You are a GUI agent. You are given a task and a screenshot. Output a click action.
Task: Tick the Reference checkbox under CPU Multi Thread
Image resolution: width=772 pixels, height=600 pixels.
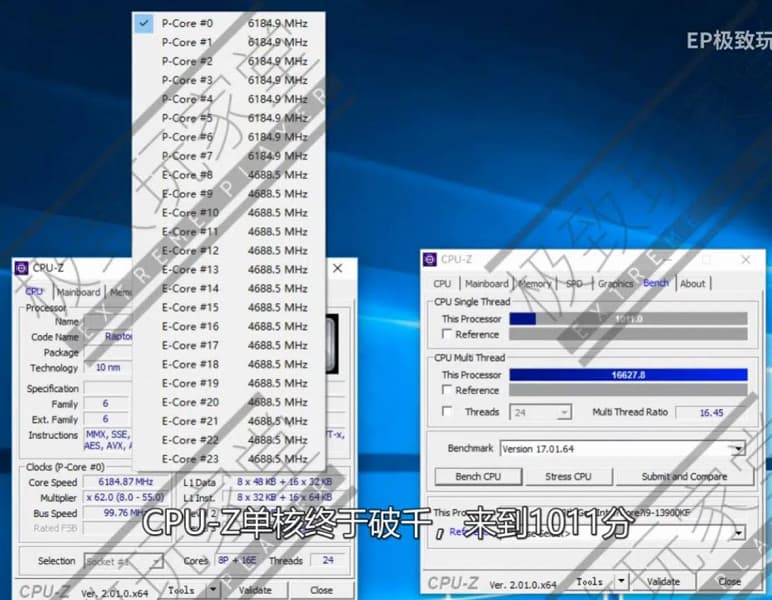pyautogui.click(x=447, y=390)
